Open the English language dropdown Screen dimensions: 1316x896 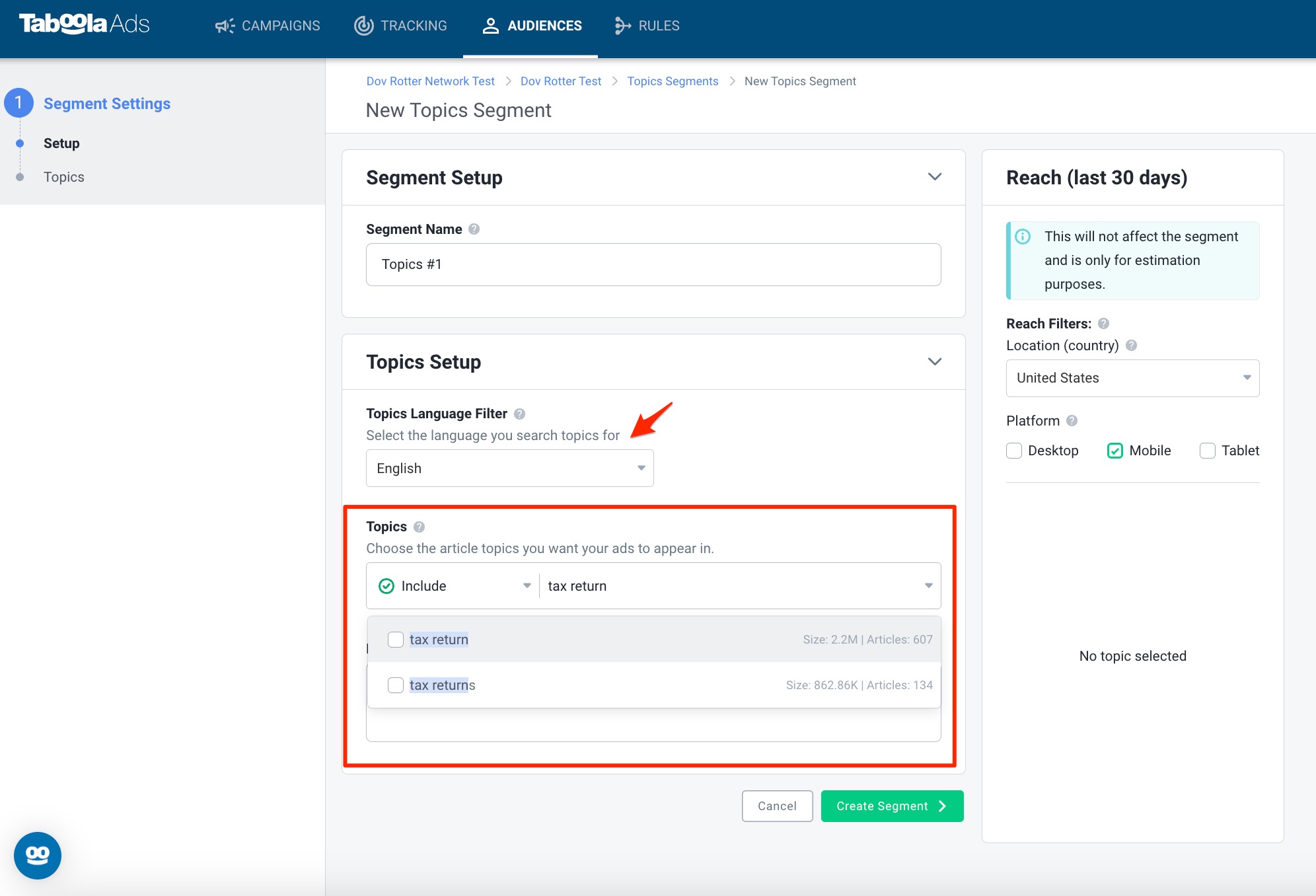(510, 468)
